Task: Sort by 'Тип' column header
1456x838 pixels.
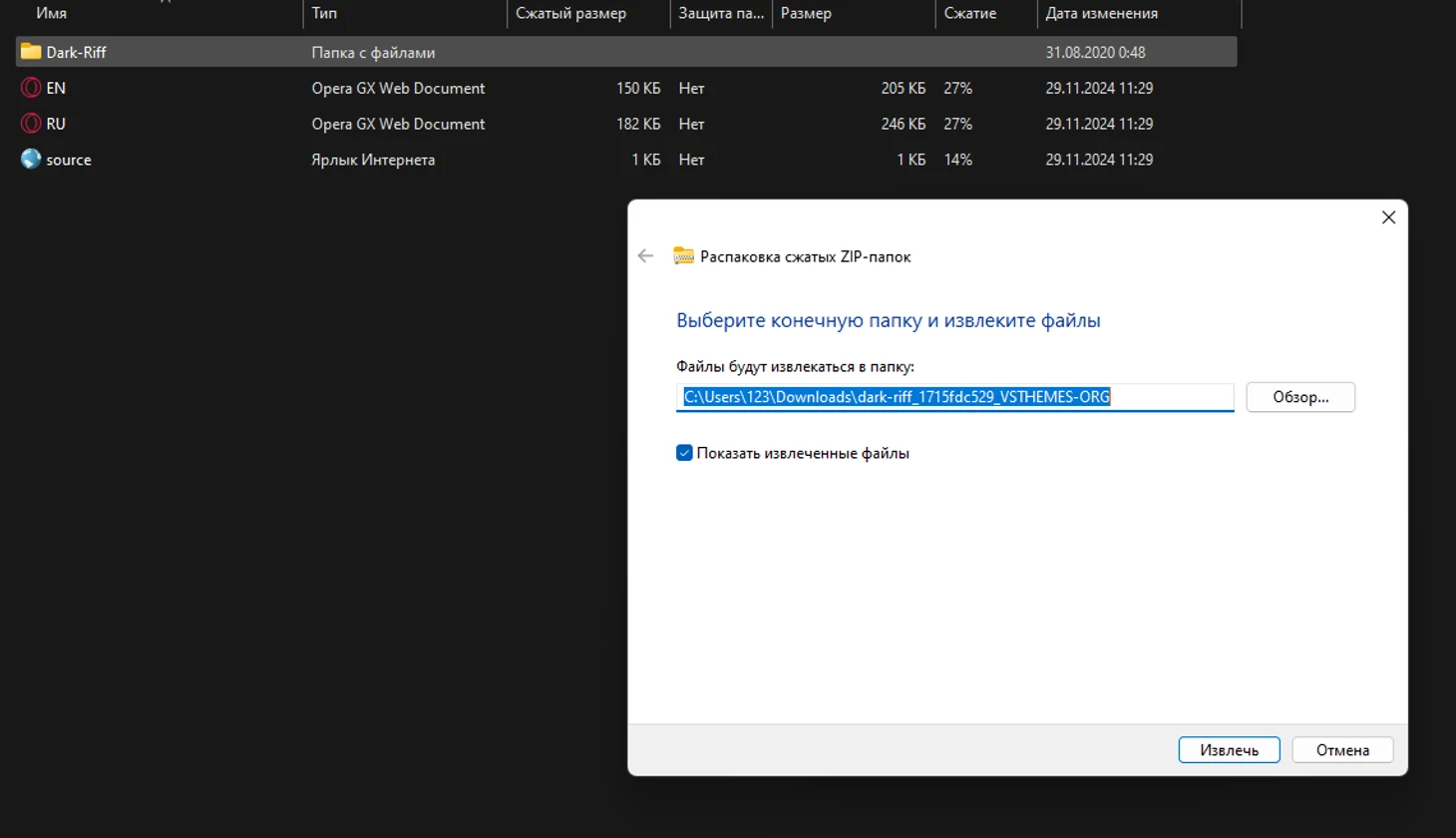Action: pos(324,13)
